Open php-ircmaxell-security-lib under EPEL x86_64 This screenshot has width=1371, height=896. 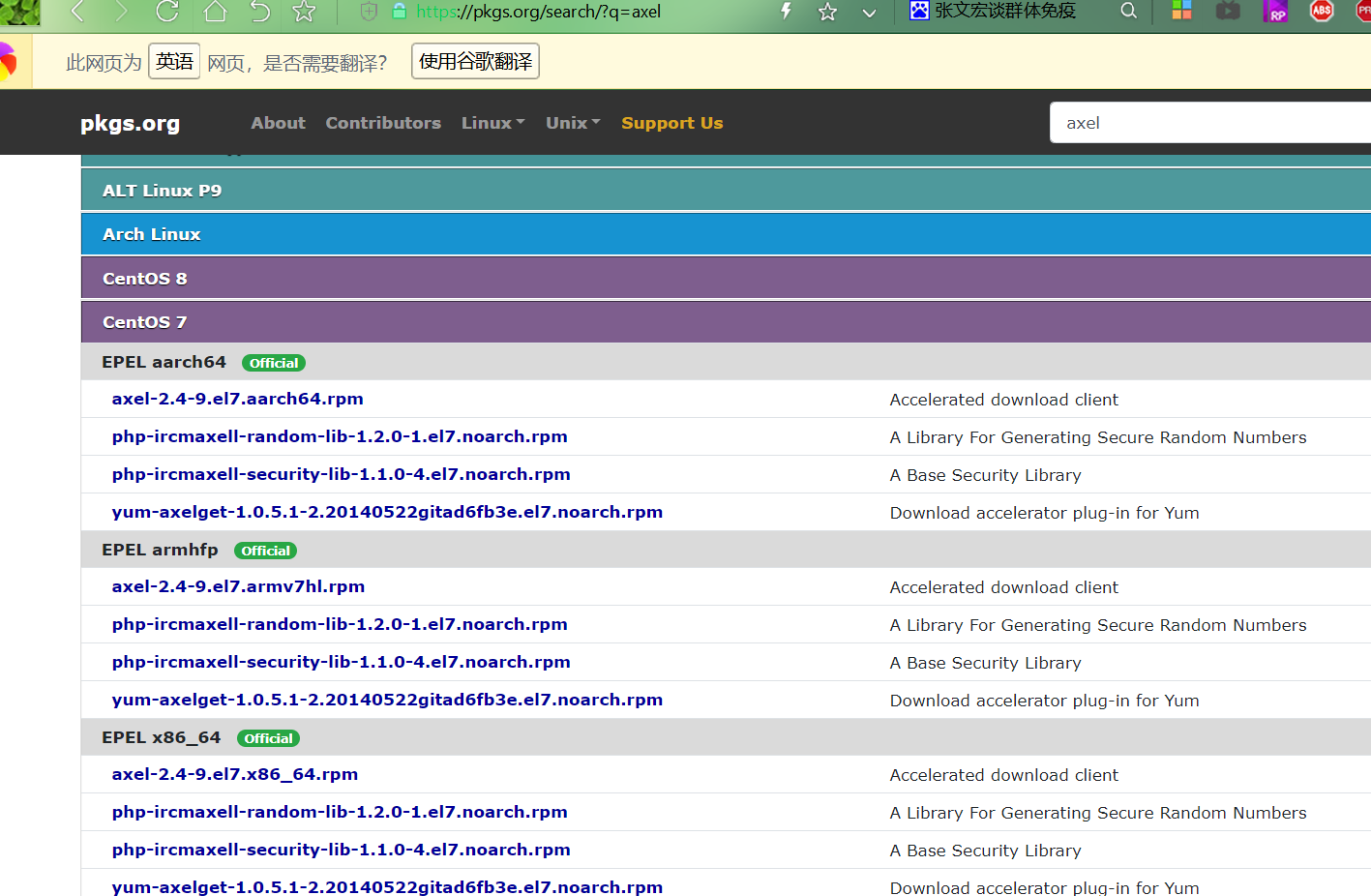[x=341, y=850]
